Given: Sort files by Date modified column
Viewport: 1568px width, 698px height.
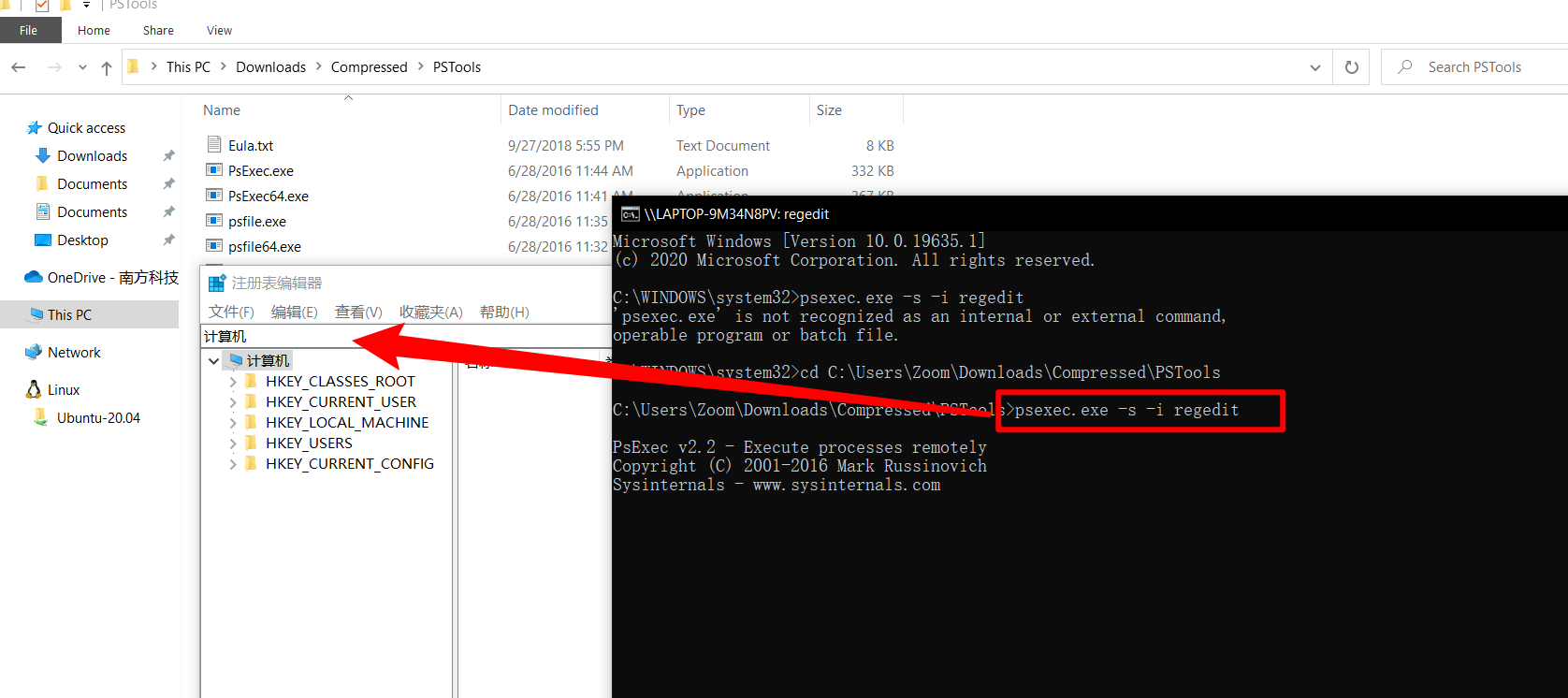Looking at the screenshot, I should 553,110.
